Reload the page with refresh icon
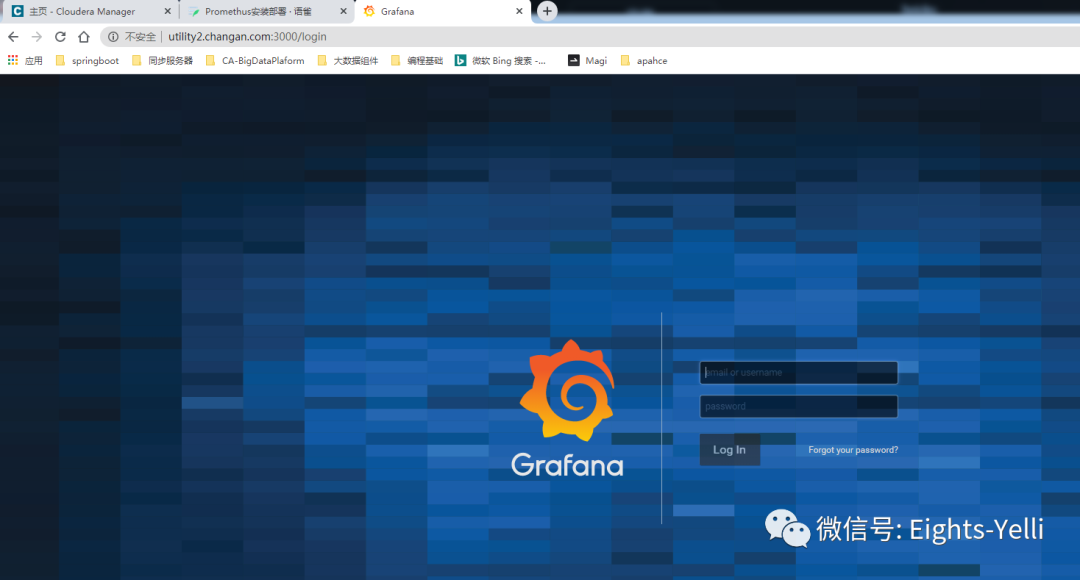The width and height of the screenshot is (1080, 580). click(x=61, y=37)
